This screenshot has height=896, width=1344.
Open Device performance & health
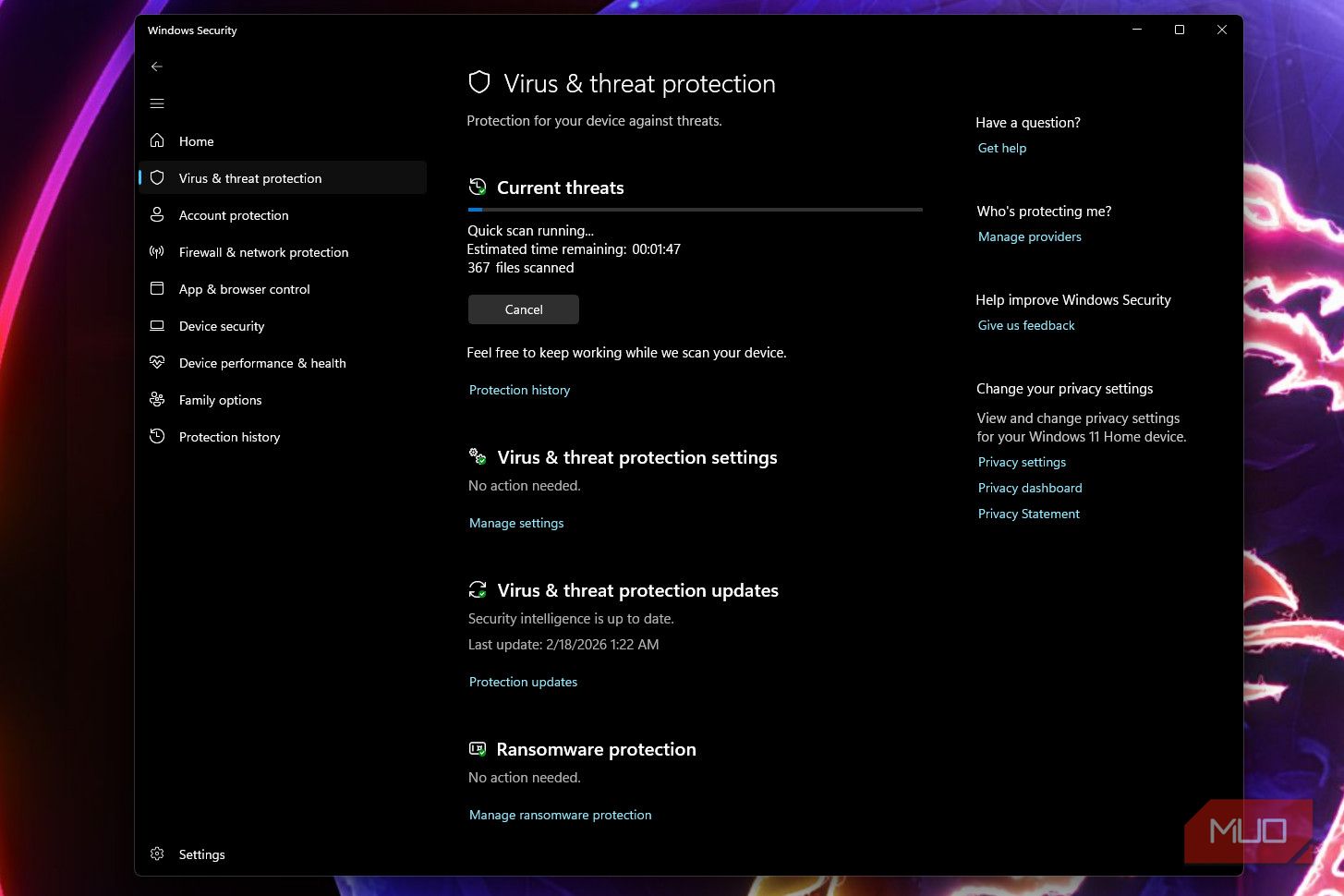283,362
